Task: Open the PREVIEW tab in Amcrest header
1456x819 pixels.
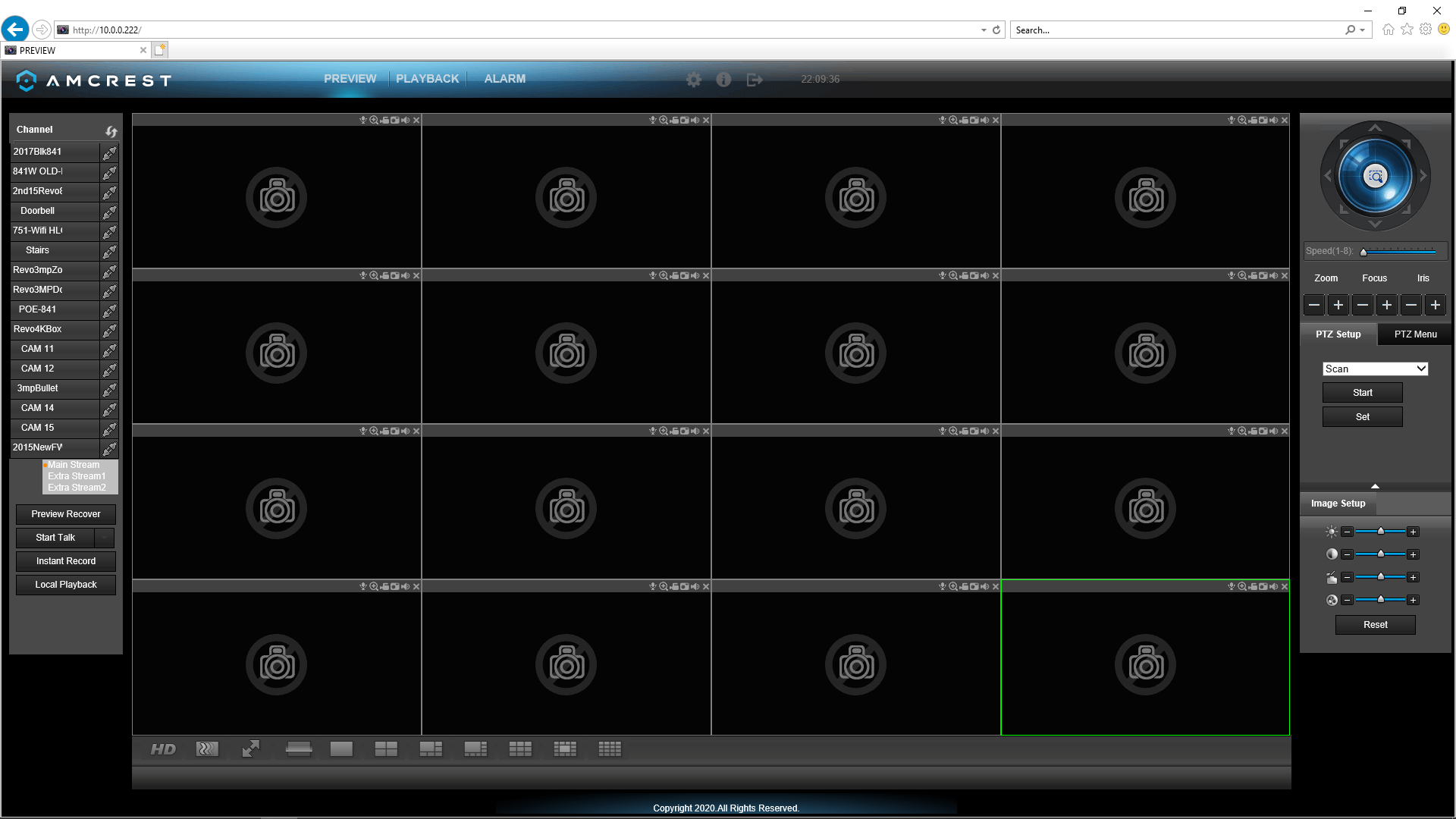Action: pyautogui.click(x=350, y=79)
